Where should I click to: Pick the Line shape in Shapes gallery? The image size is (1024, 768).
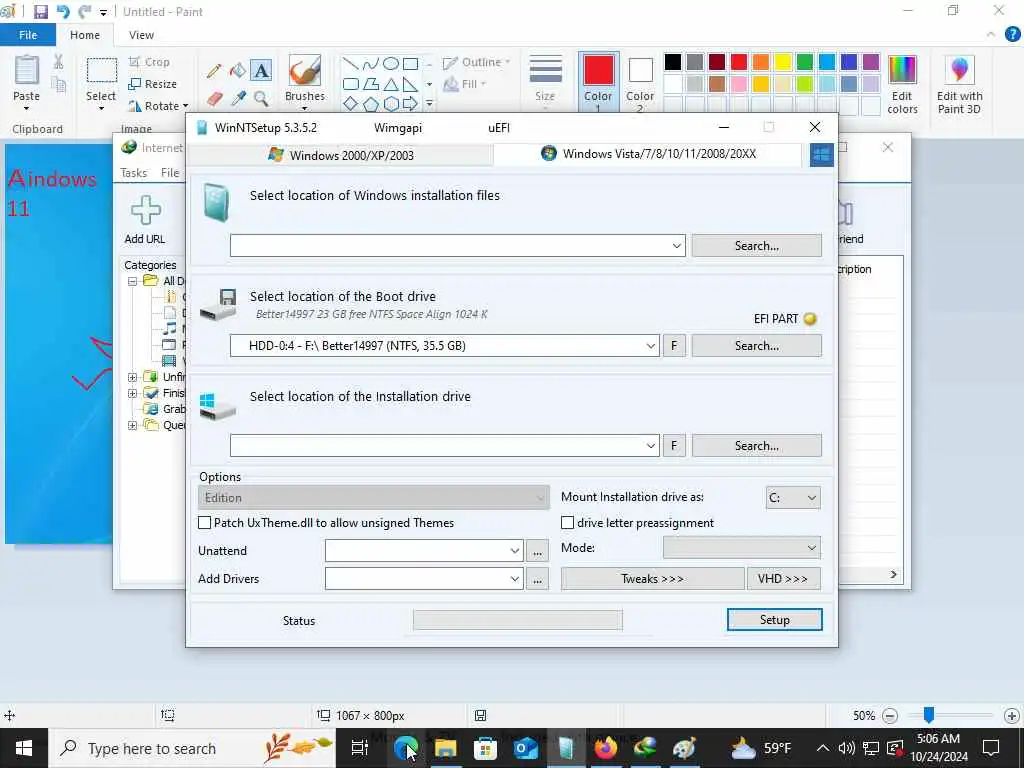tap(351, 63)
